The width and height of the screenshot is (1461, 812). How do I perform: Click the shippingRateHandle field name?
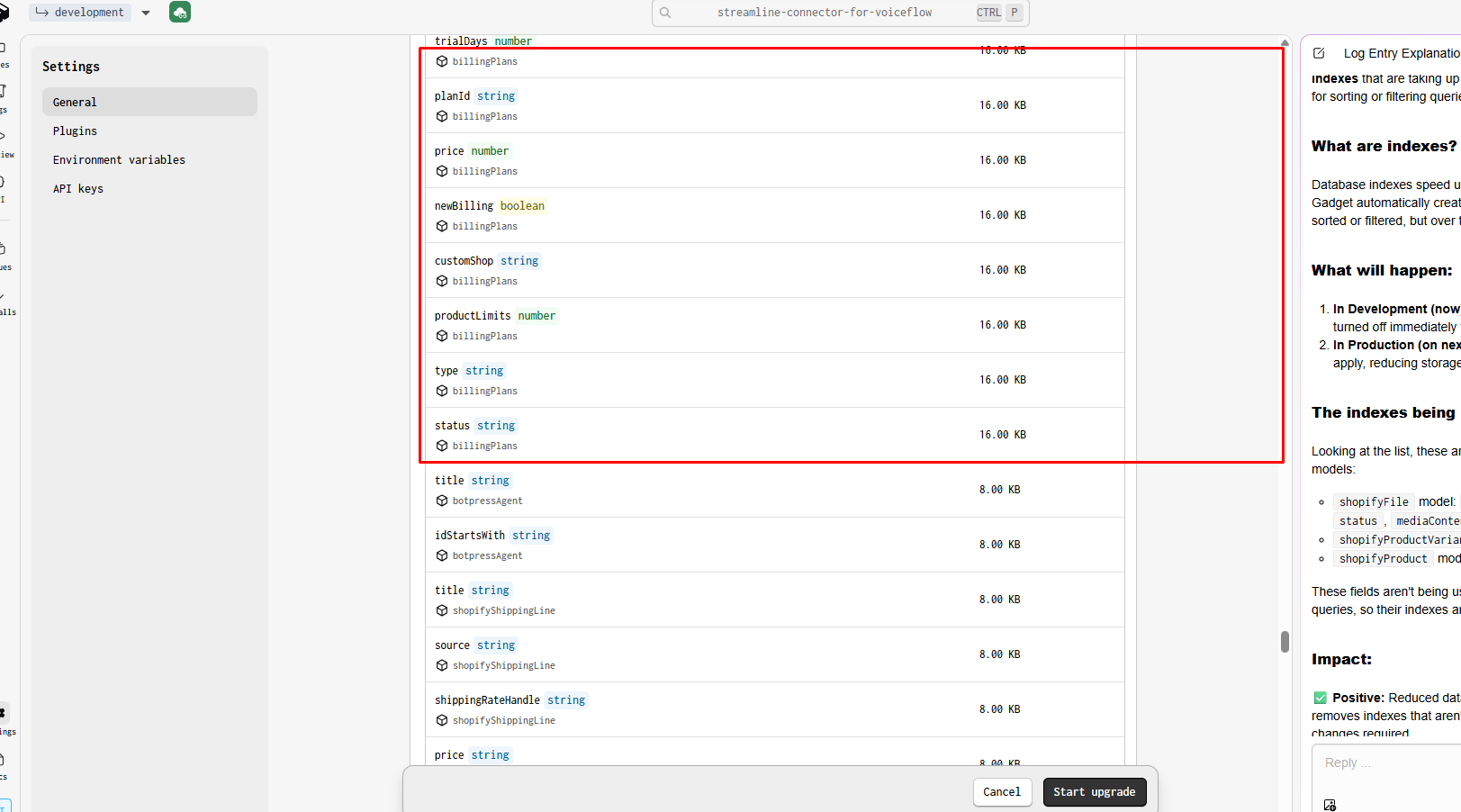487,700
